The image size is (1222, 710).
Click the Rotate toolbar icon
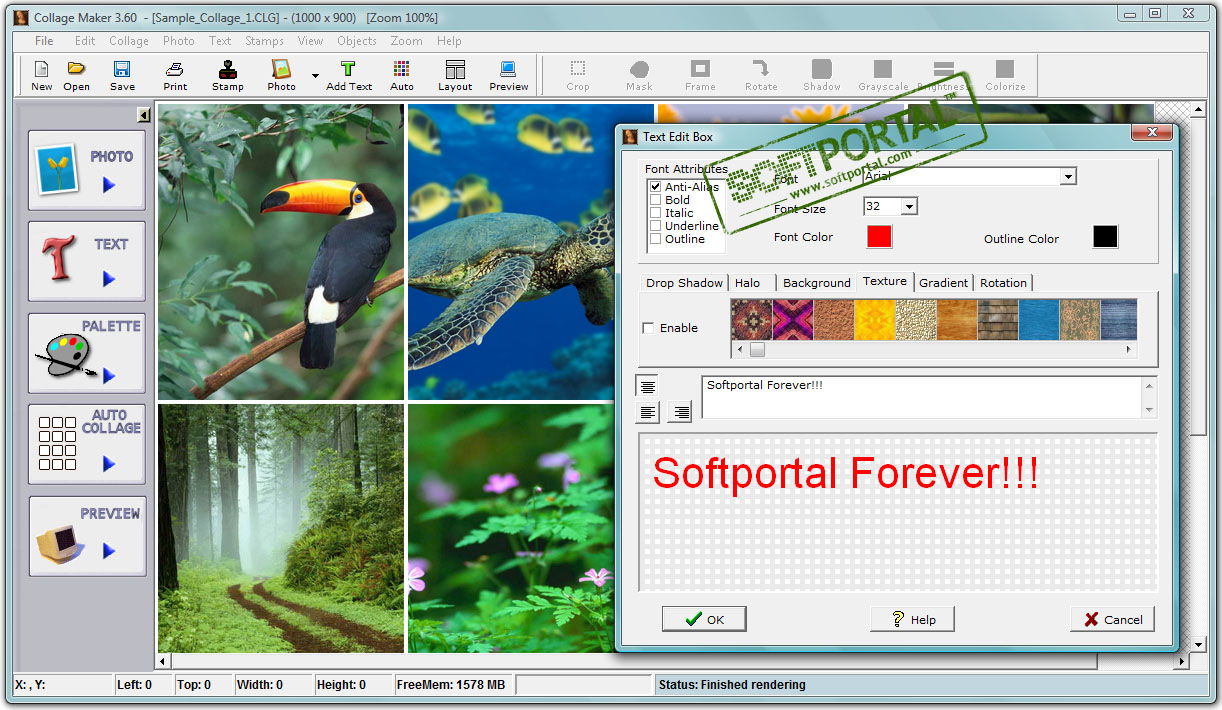point(761,75)
